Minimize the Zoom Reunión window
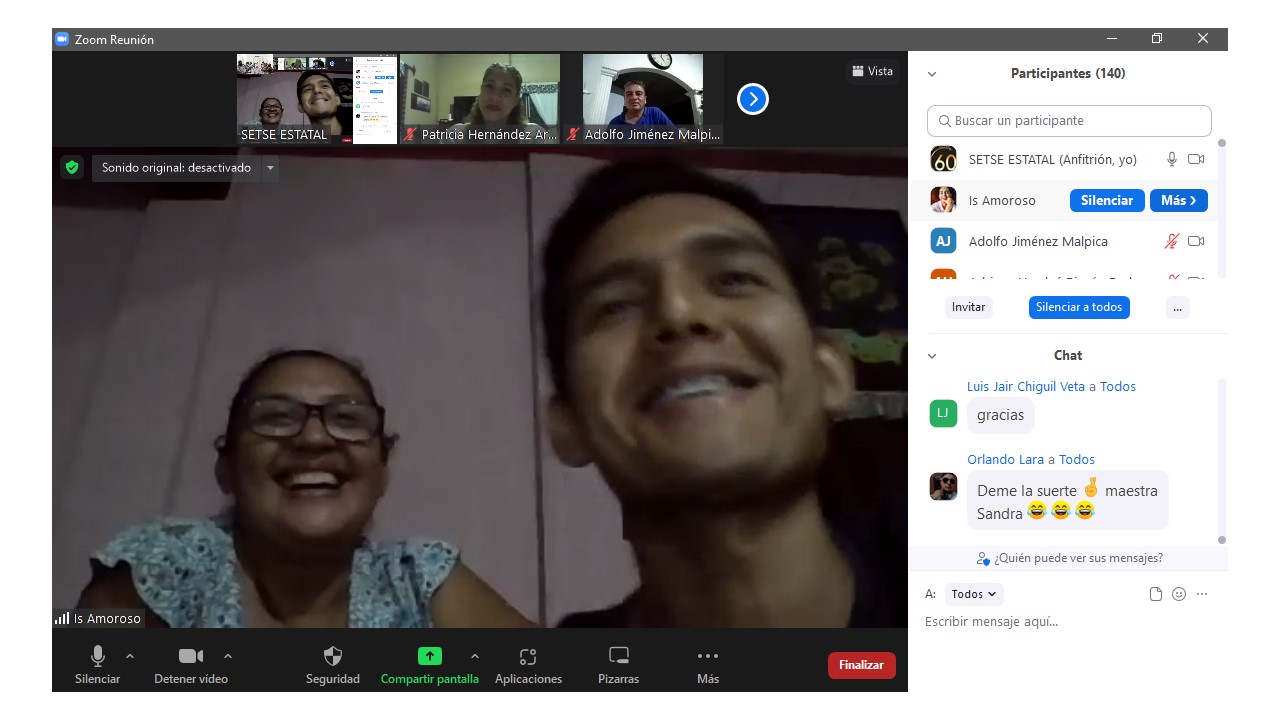Screen dimensions: 1280x720 point(1112,39)
